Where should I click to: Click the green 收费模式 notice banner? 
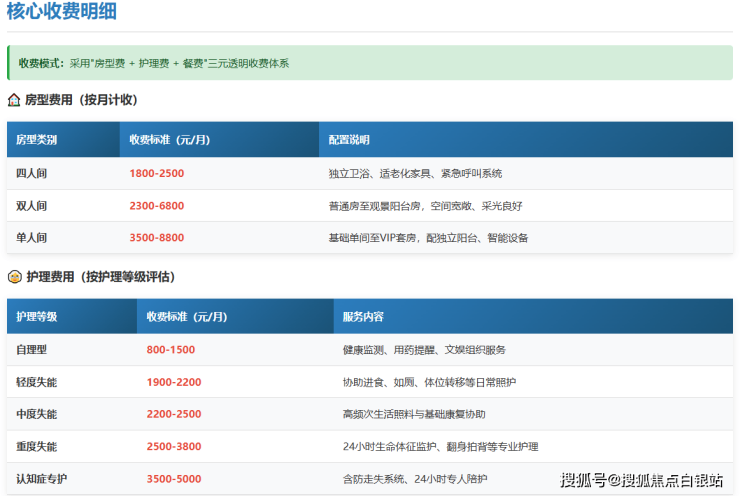point(369,63)
